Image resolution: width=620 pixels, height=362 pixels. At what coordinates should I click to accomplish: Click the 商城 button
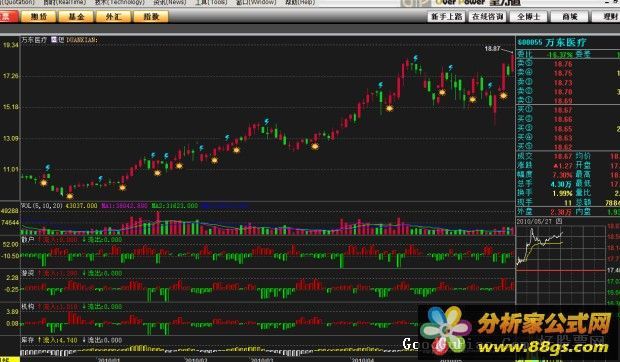tap(570, 17)
